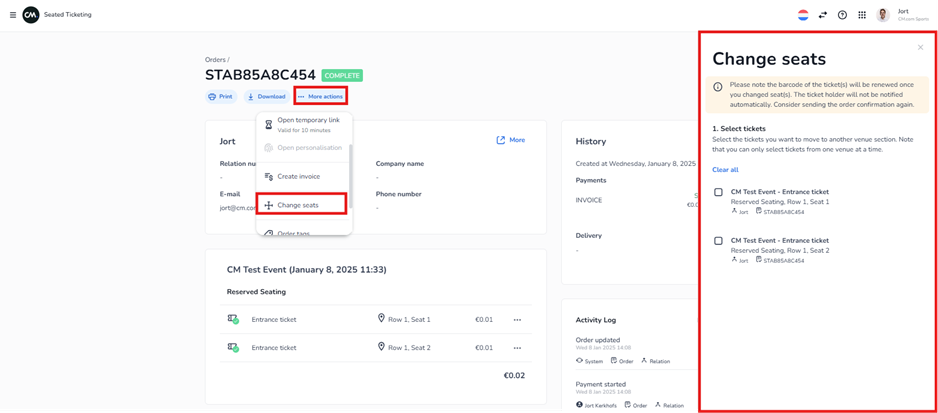Viewport: 938px width, 413px height.
Task: Expand the More actions dropdown
Action: coord(320,96)
